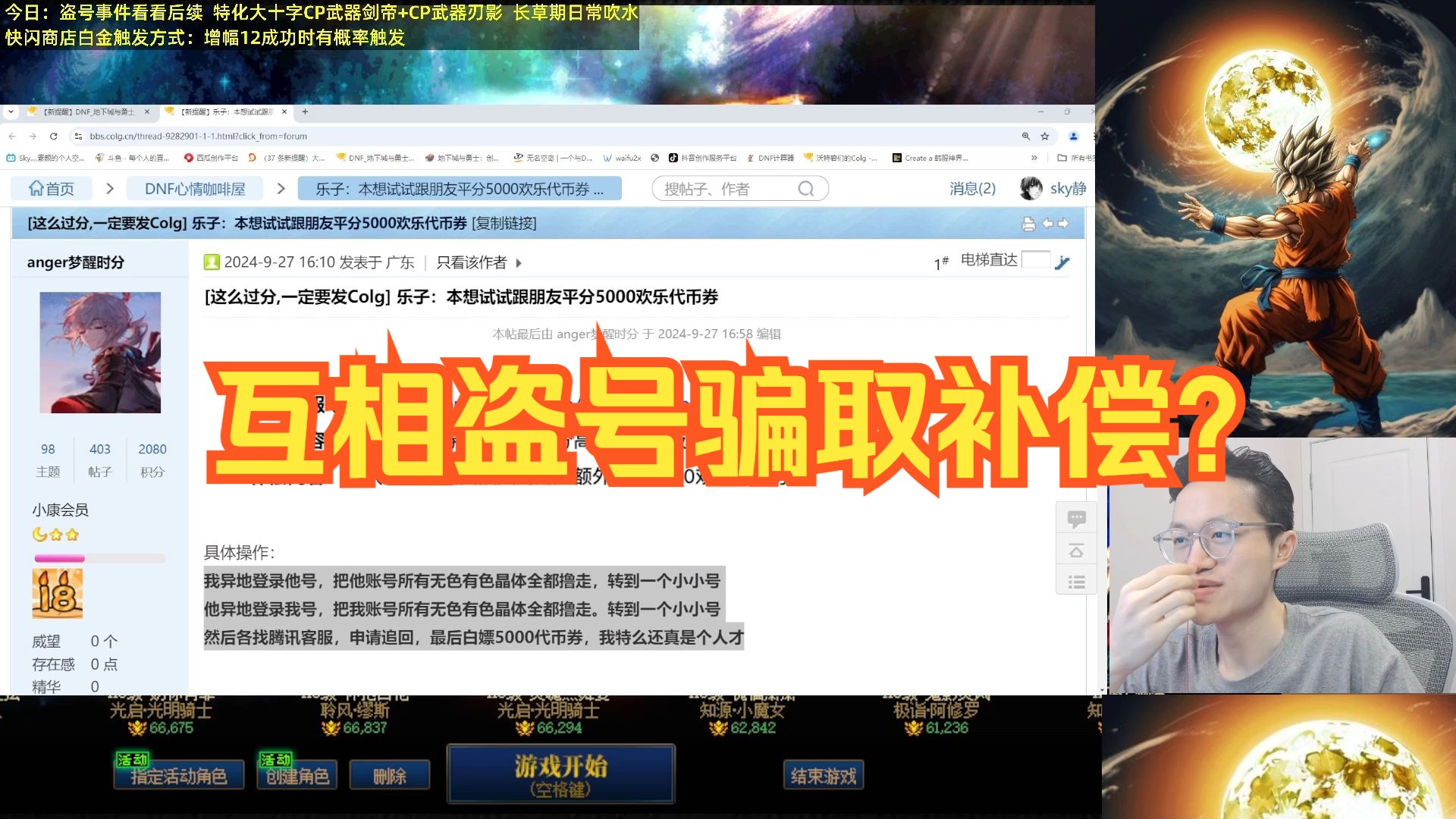The width and height of the screenshot is (1456, 819).
Task: Click the 乐子 thread title breadcrumb
Action: pyautogui.click(x=460, y=189)
